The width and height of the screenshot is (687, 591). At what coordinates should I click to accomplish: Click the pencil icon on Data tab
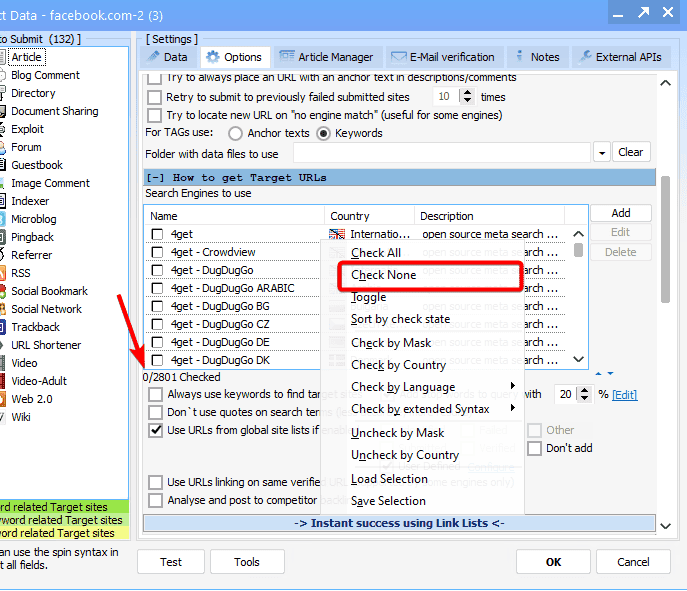click(153, 57)
